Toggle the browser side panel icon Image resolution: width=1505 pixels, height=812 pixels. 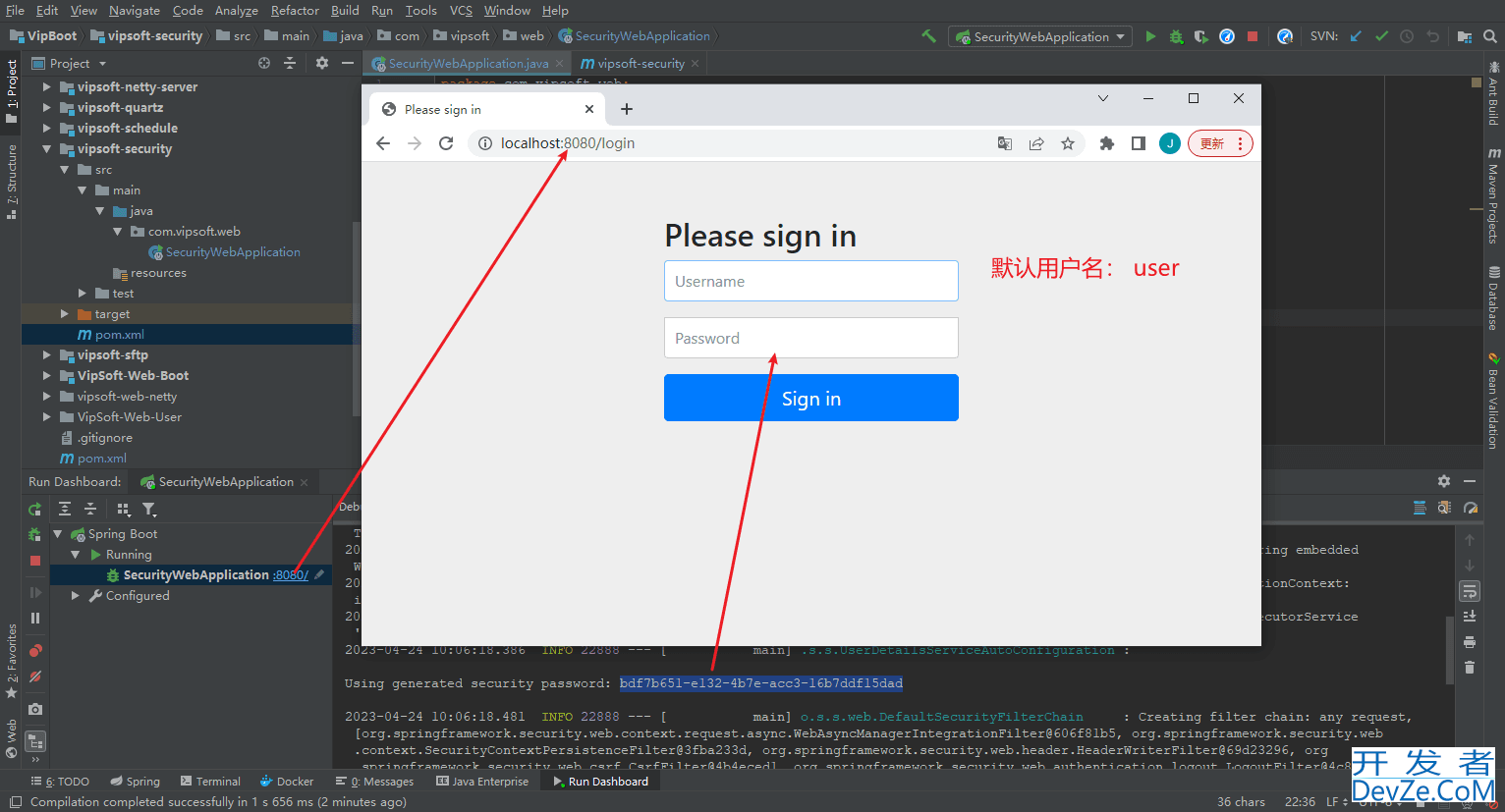(x=1139, y=143)
